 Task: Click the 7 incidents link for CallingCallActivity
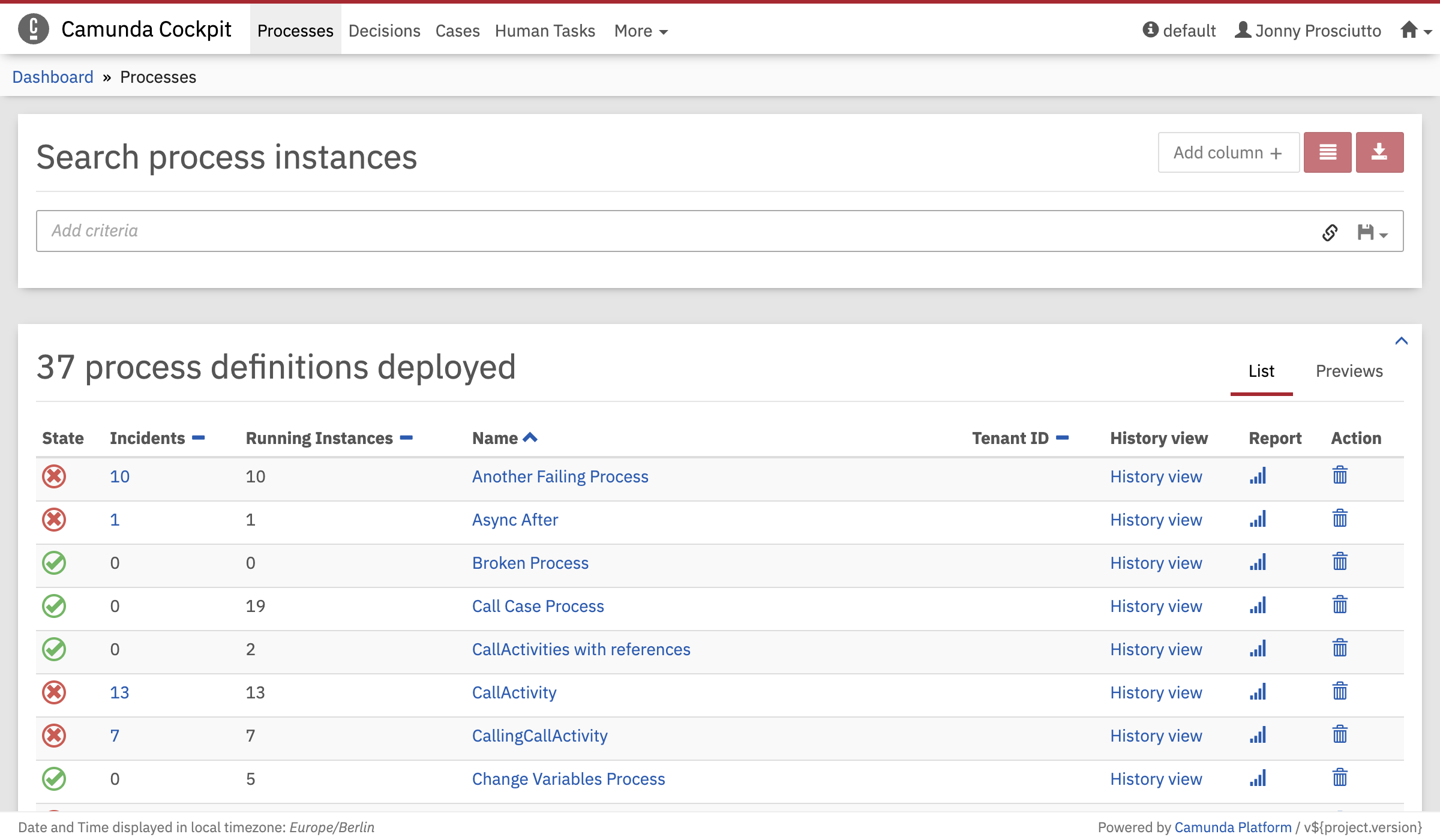coord(115,736)
